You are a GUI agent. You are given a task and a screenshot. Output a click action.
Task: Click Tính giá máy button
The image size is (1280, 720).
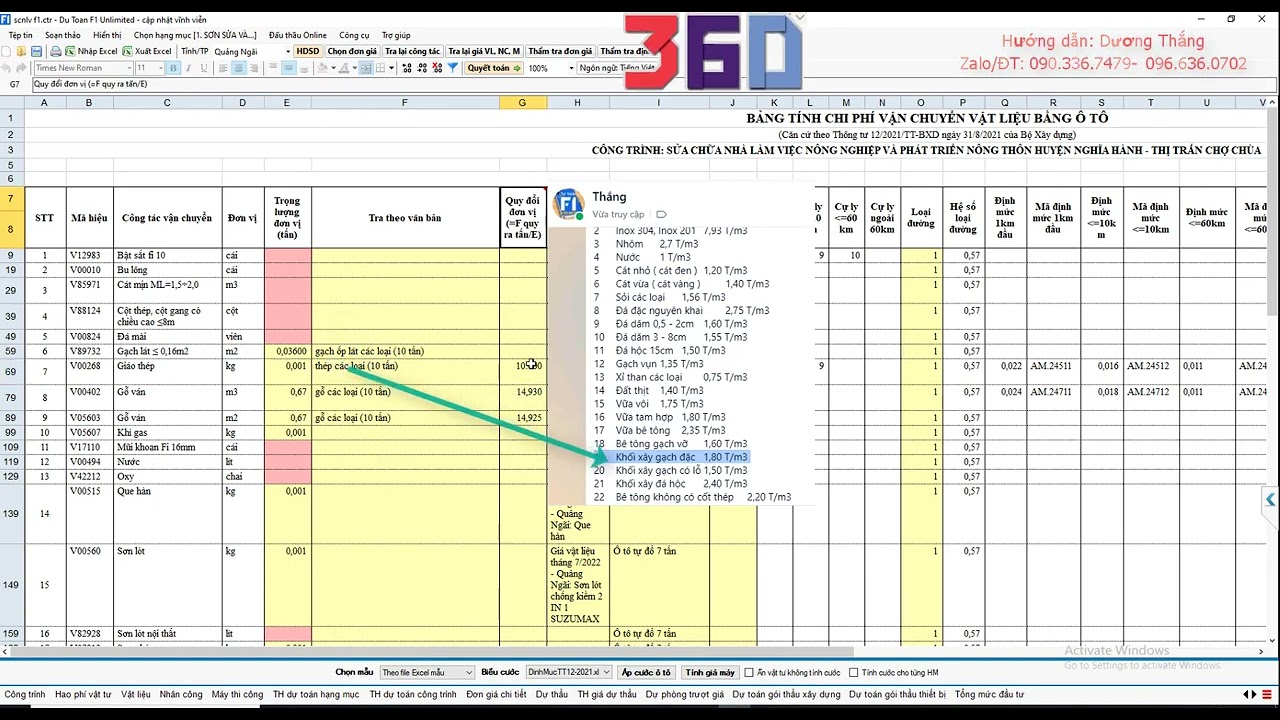pos(710,673)
